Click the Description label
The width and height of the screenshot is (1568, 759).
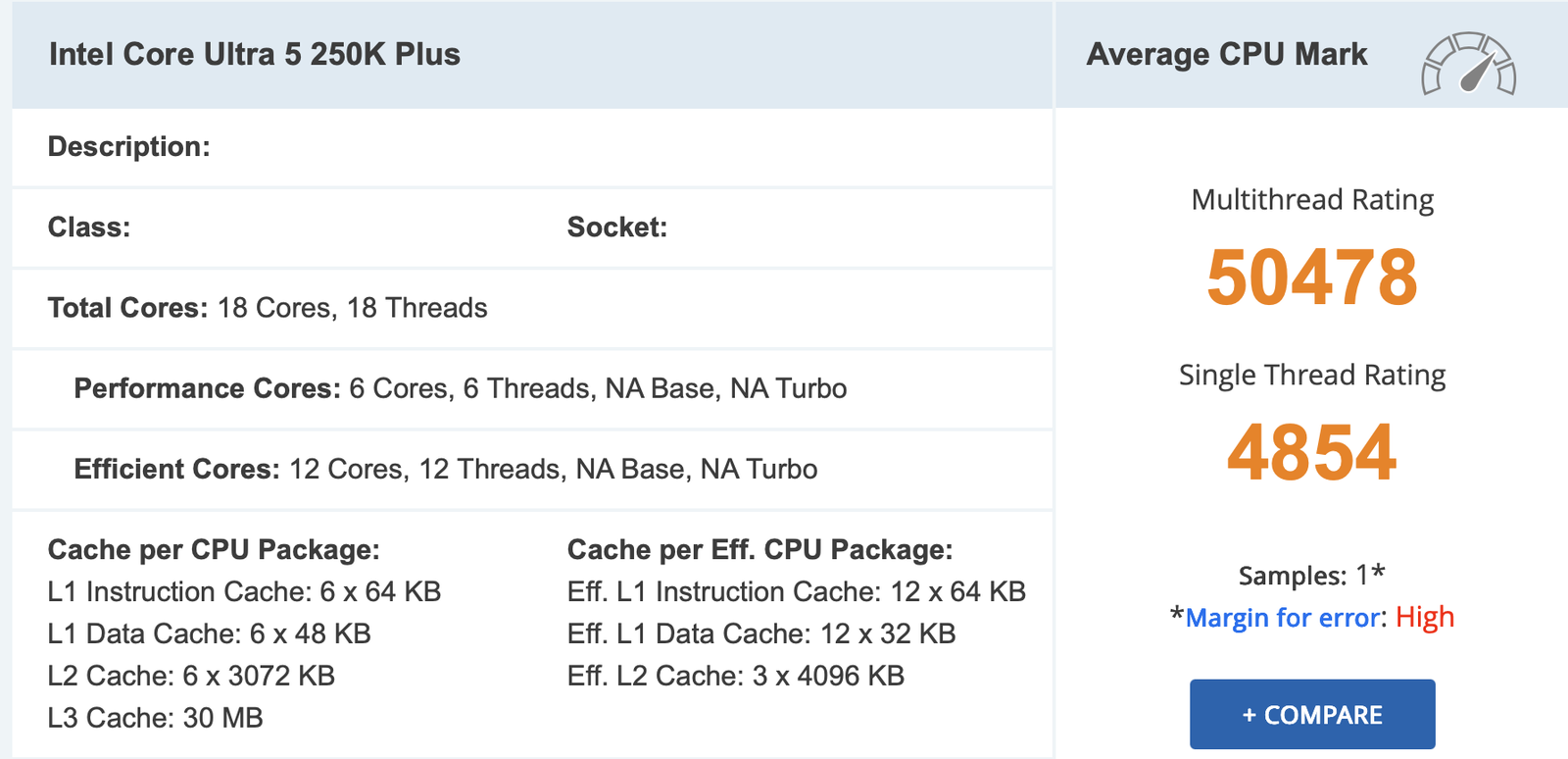pyautogui.click(x=128, y=147)
